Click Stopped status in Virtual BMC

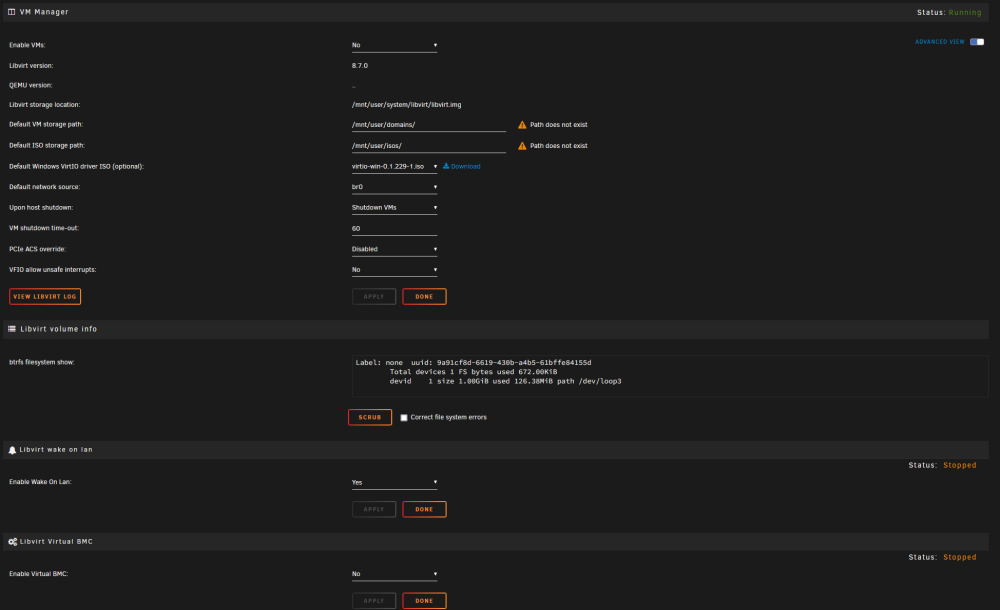pyautogui.click(x=960, y=557)
